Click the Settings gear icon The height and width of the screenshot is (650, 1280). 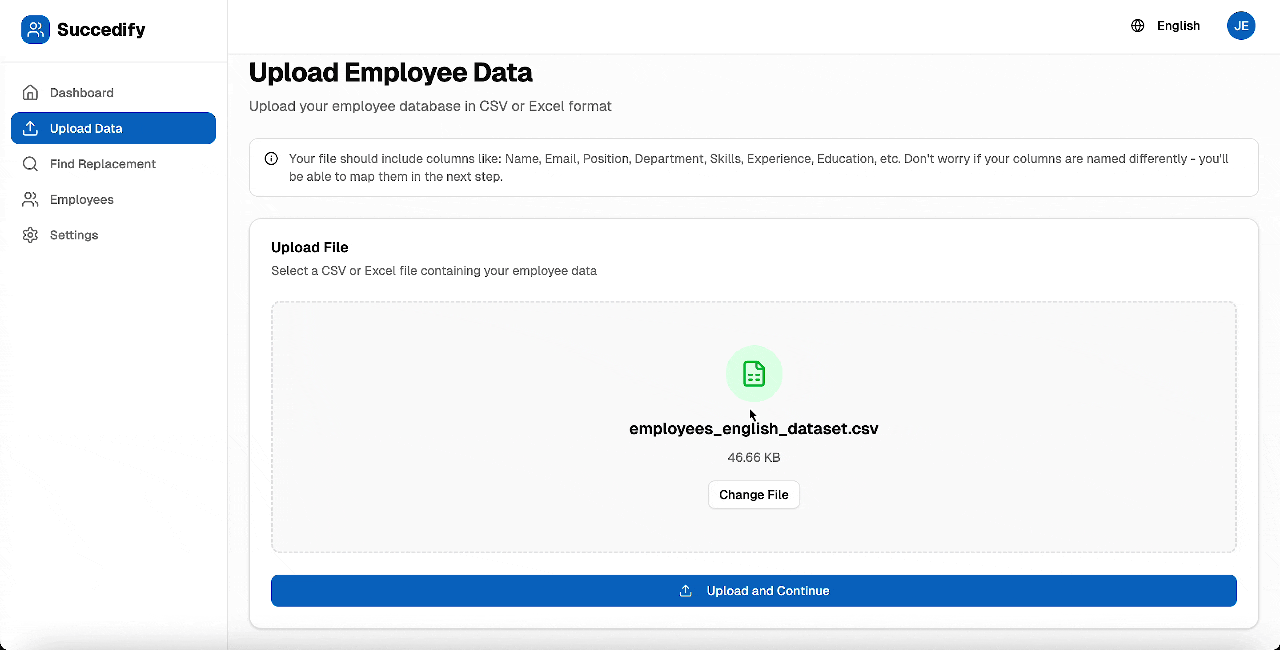[x=30, y=235]
